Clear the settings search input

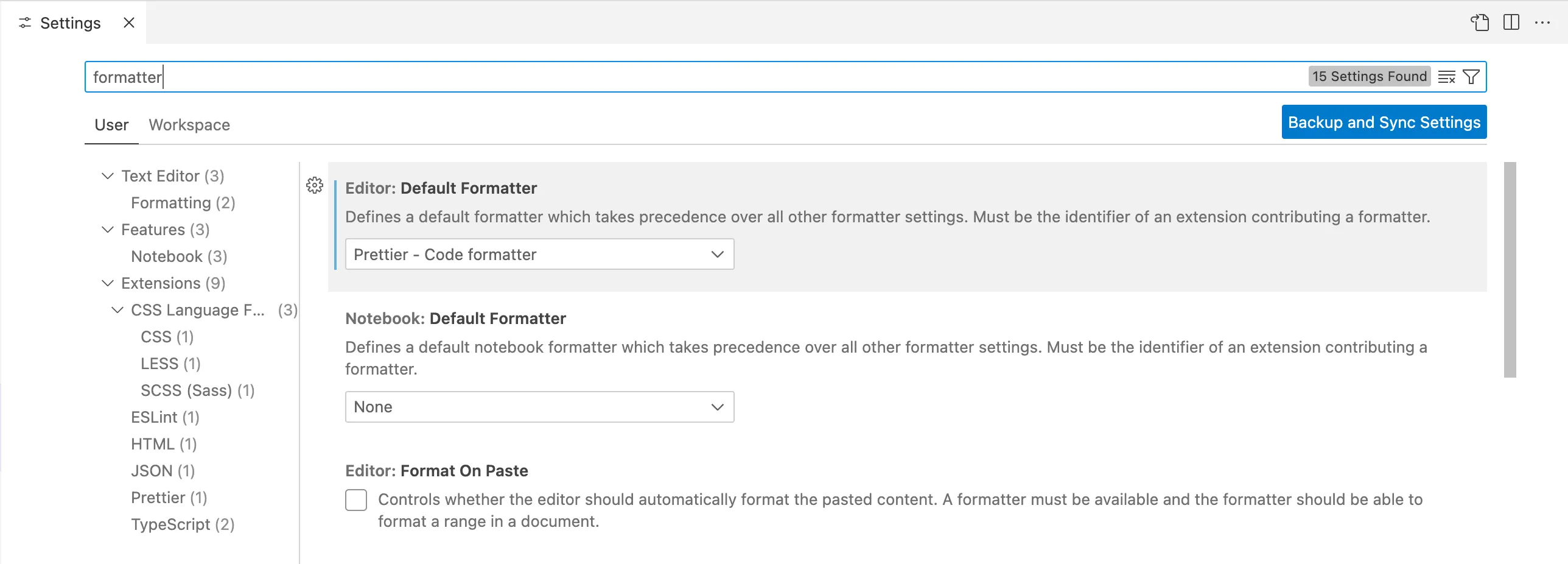click(1447, 77)
